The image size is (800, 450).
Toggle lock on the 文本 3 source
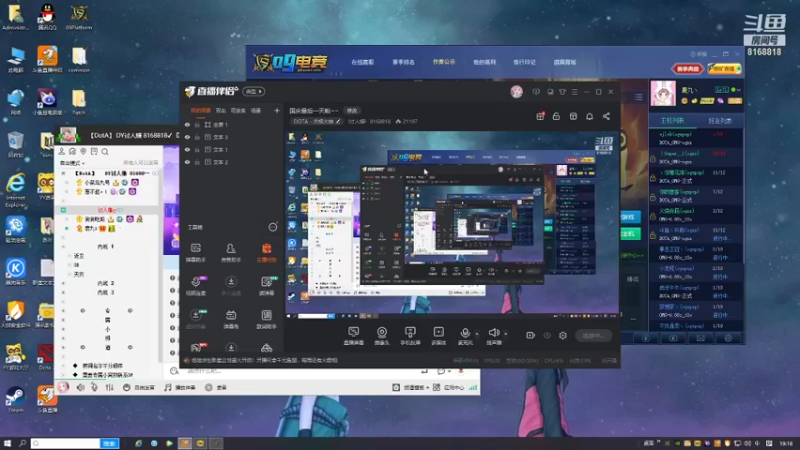(x=197, y=137)
